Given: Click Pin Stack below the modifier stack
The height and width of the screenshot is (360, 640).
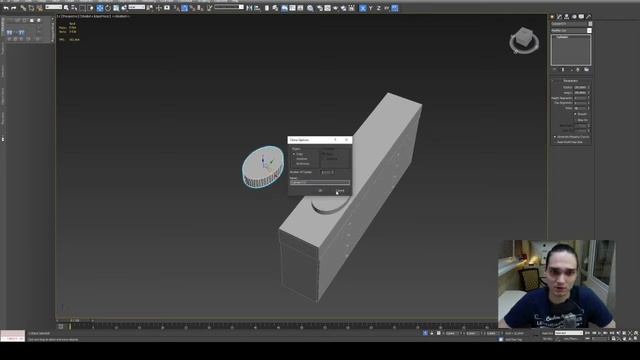Looking at the screenshot, I should coord(554,70).
